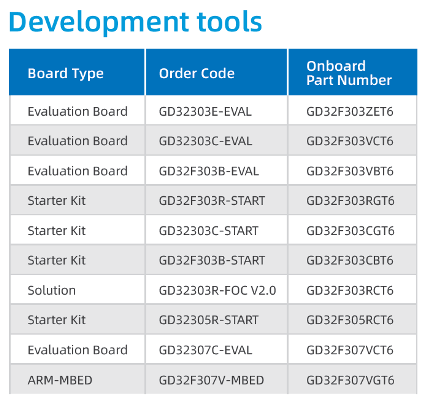The width and height of the screenshot is (432, 404).
Task: Click part number GD32F307VGT6
Action: click(x=350, y=380)
